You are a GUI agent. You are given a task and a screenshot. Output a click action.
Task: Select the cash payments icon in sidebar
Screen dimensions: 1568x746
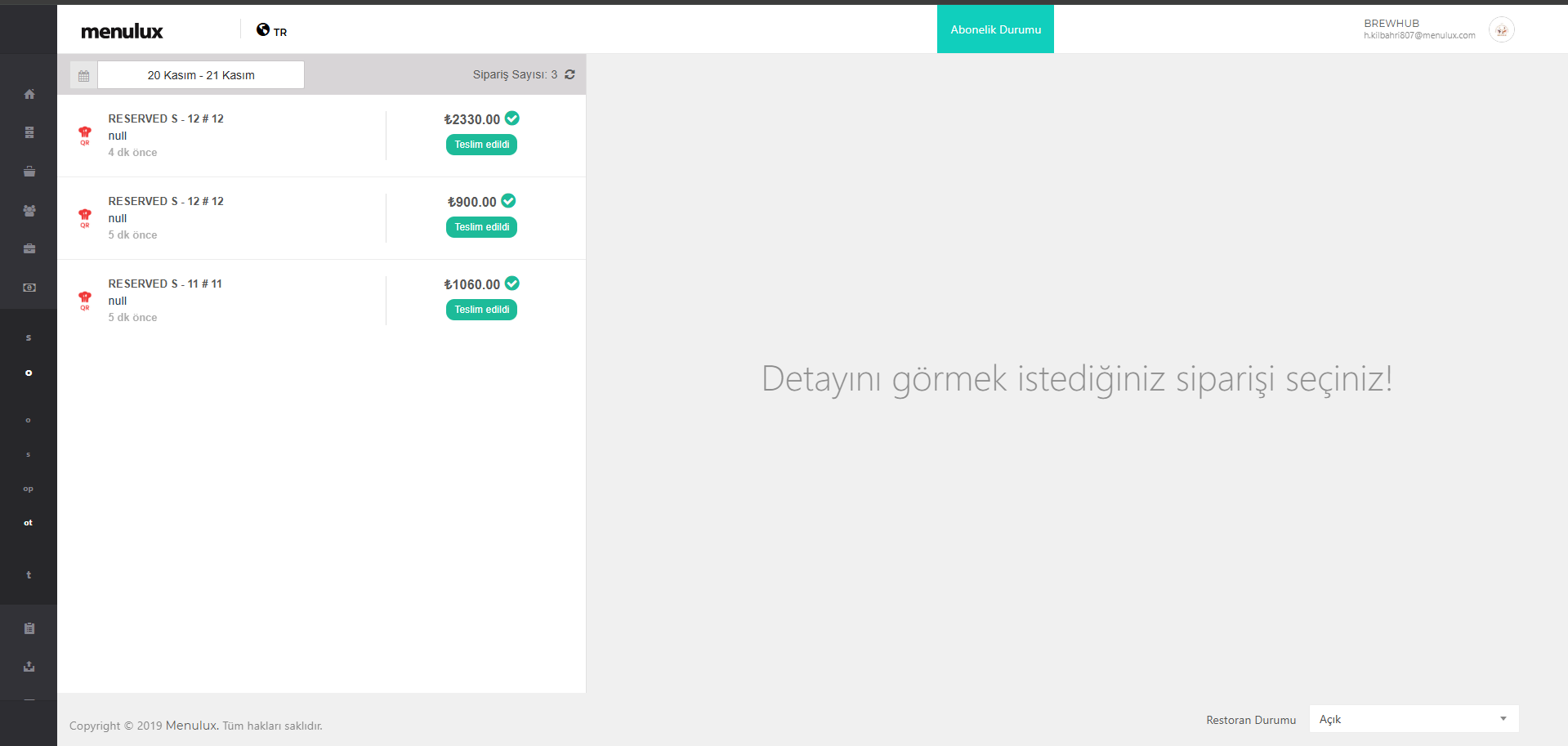[x=29, y=288]
